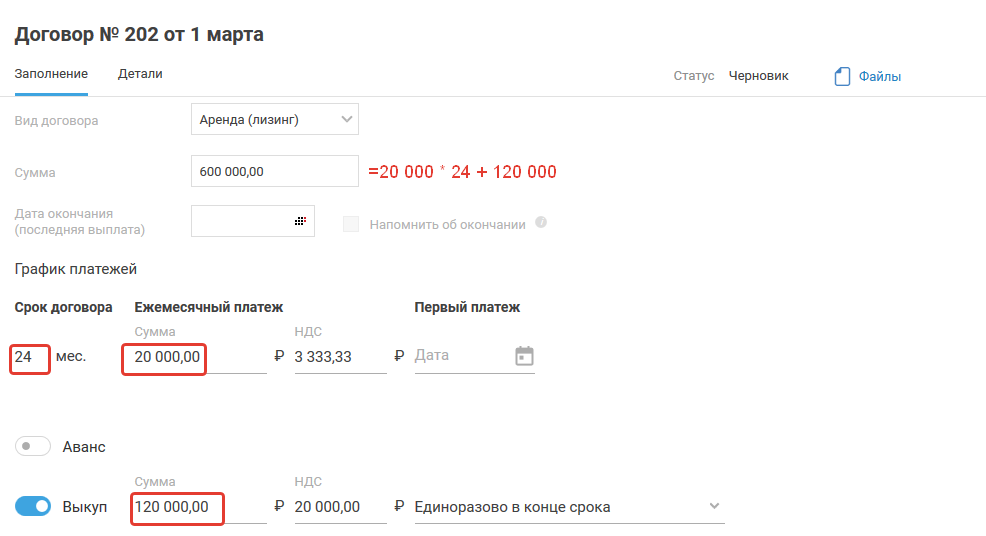Click the reminder info hint icon
The image size is (986, 536).
pos(541,223)
